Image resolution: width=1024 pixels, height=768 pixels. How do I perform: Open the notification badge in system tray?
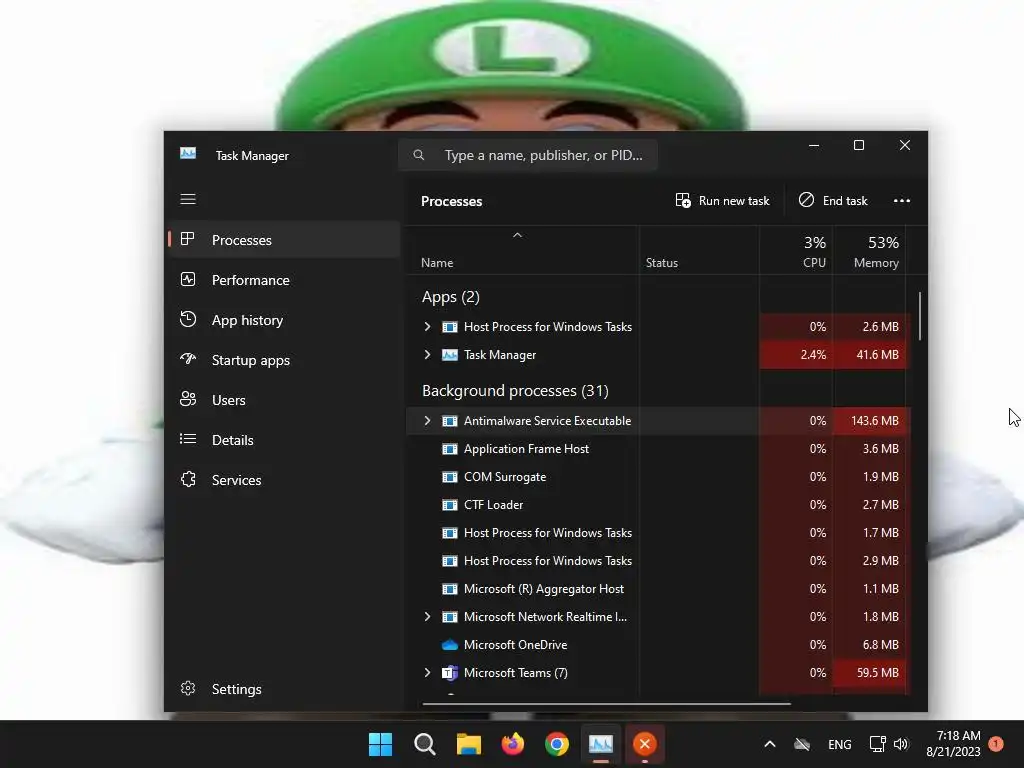995,744
